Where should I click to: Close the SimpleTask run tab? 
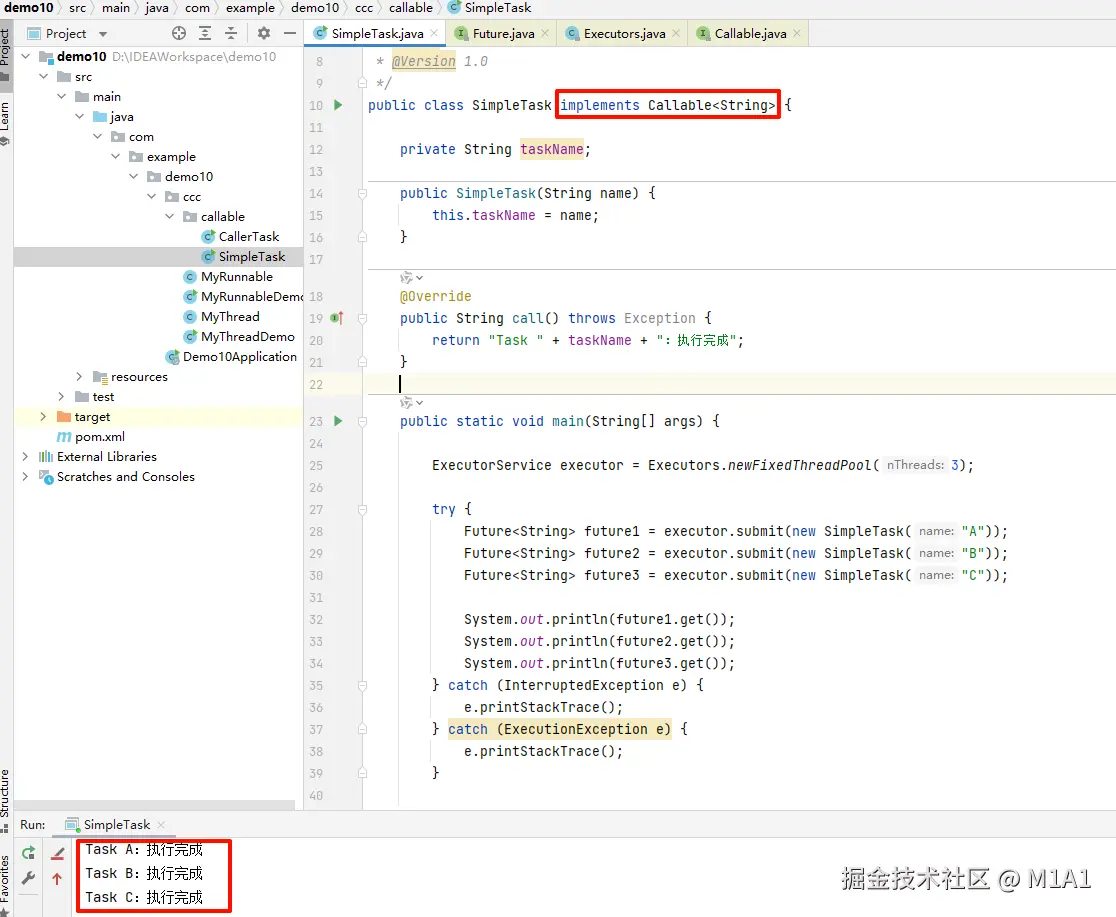click(161, 824)
